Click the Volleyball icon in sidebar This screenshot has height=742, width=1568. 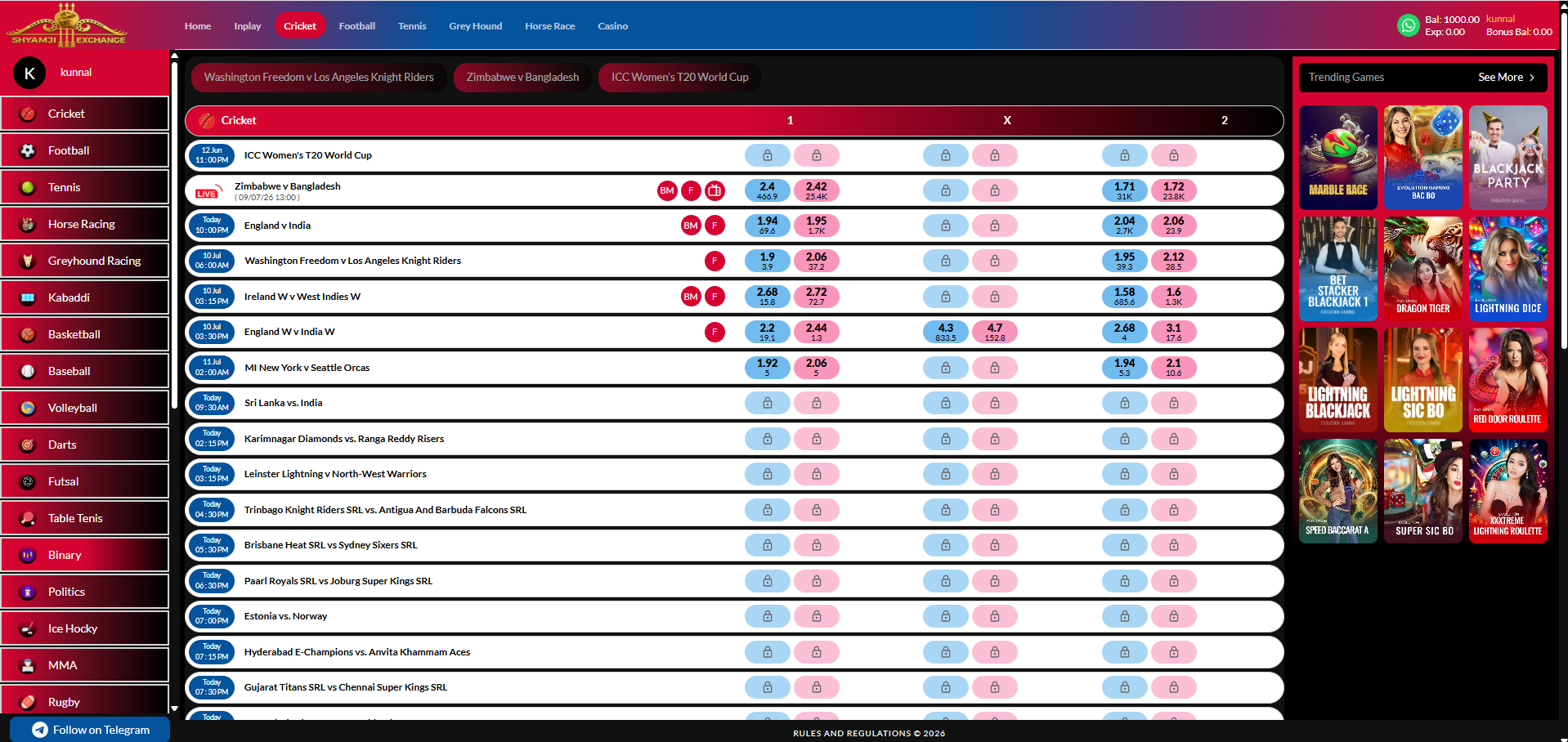click(28, 408)
